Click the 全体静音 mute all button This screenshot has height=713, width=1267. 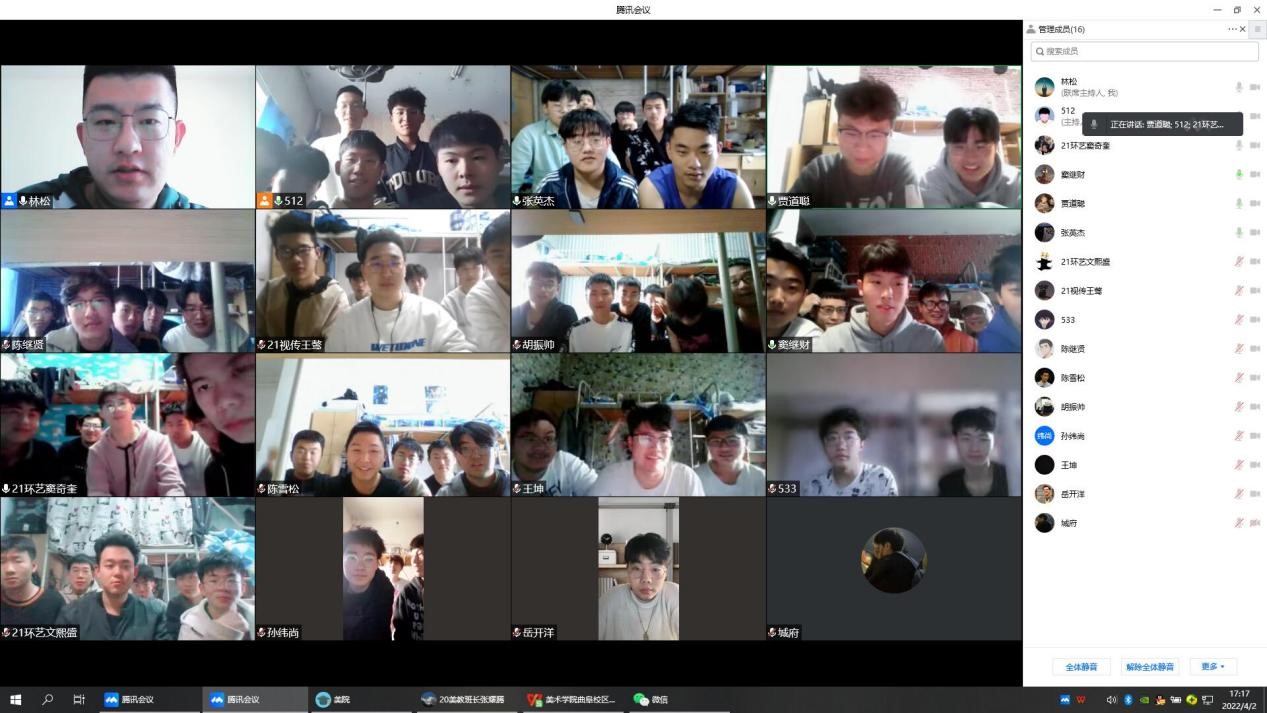1081,667
